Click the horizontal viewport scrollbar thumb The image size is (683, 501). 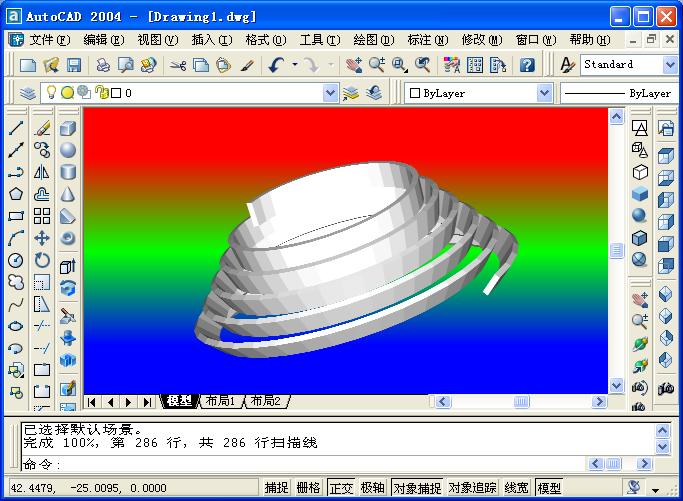pyautogui.click(x=521, y=401)
